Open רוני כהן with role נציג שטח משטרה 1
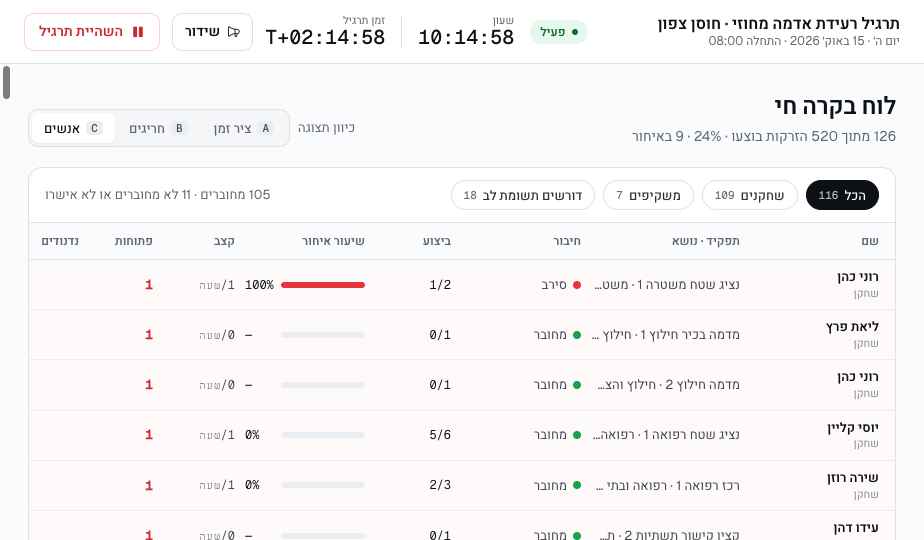The height and width of the screenshot is (540, 924). pos(857,277)
